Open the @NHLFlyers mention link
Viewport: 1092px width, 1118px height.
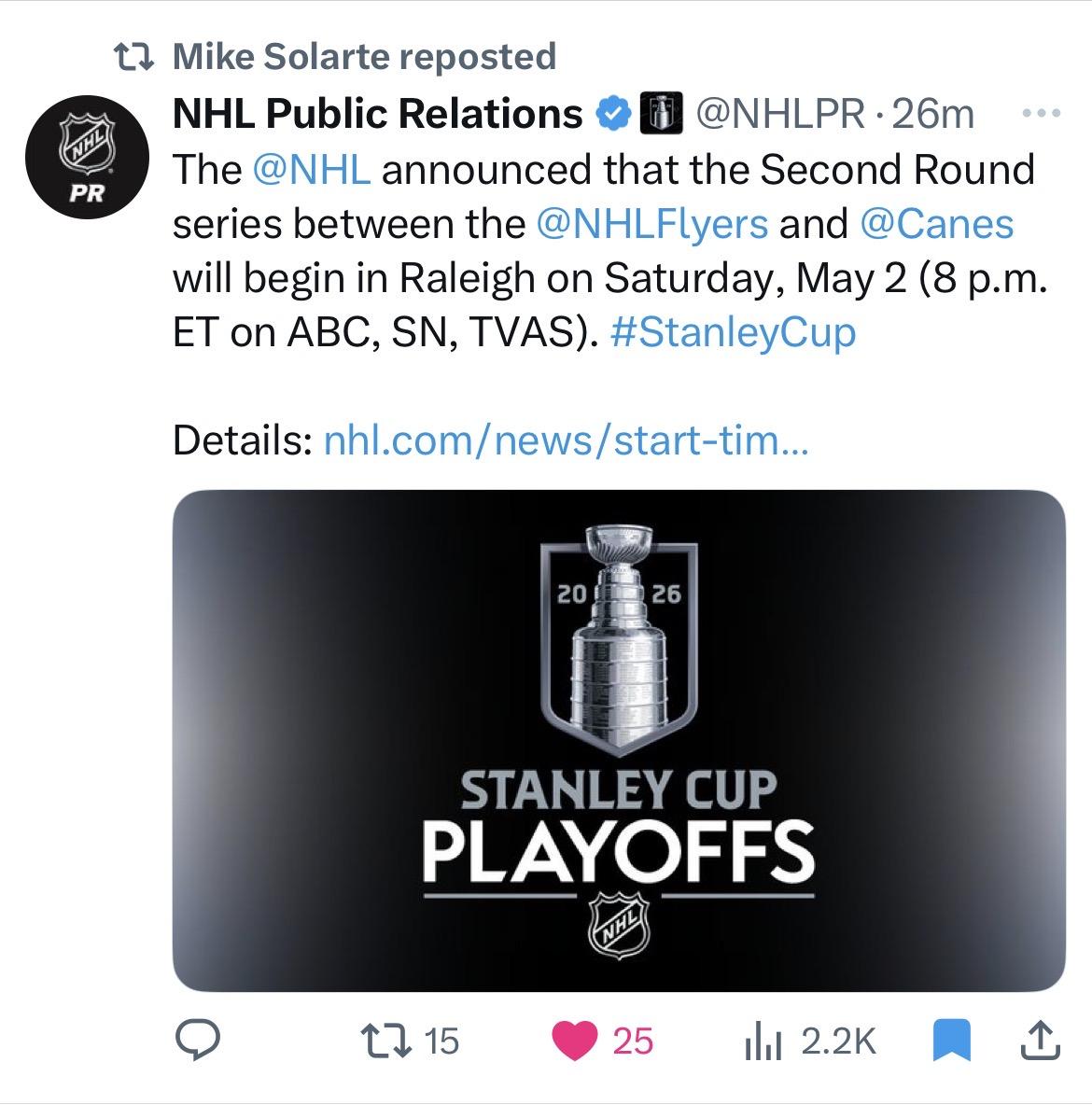(x=651, y=224)
